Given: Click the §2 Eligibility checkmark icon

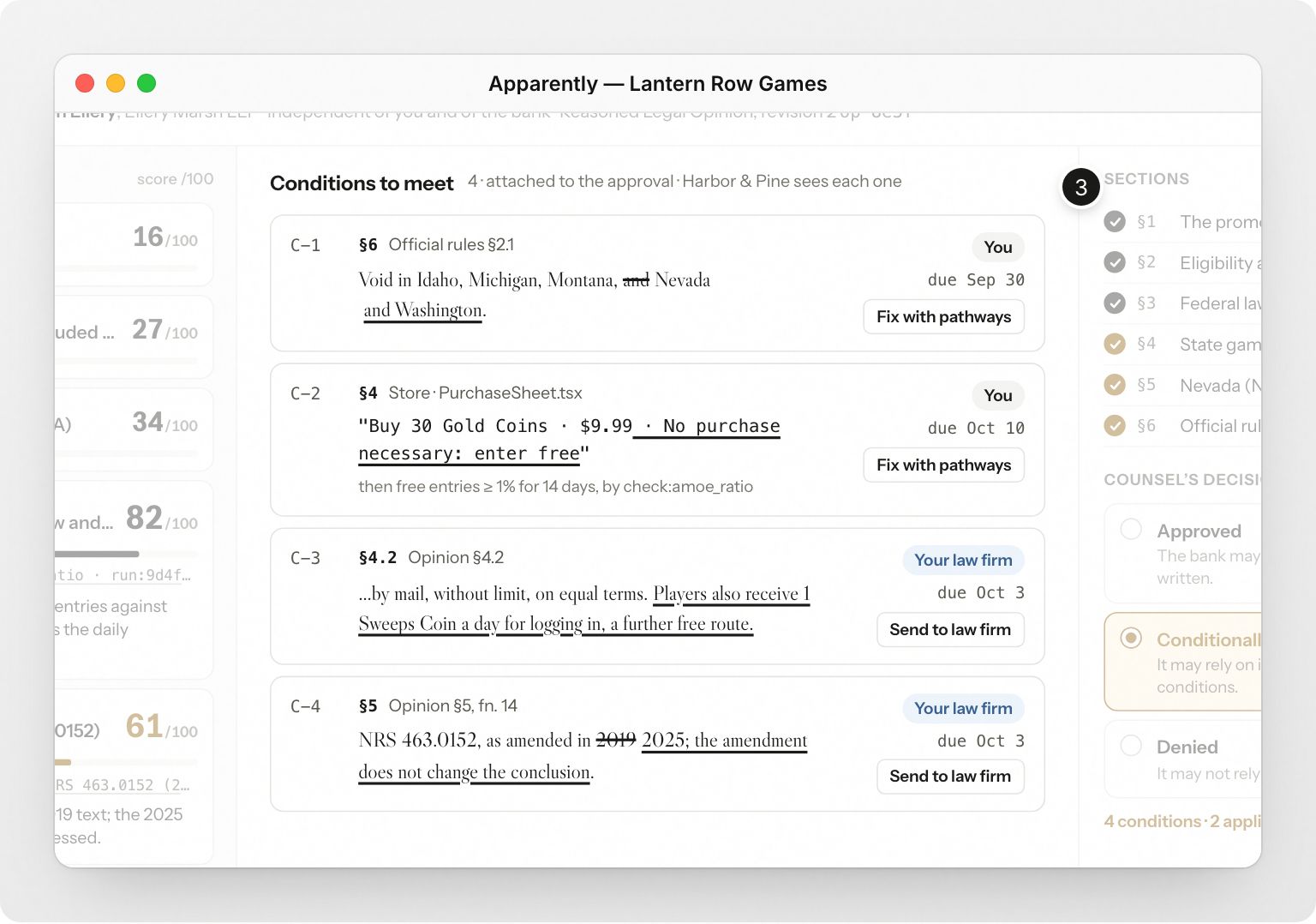Looking at the screenshot, I should coord(1115,262).
